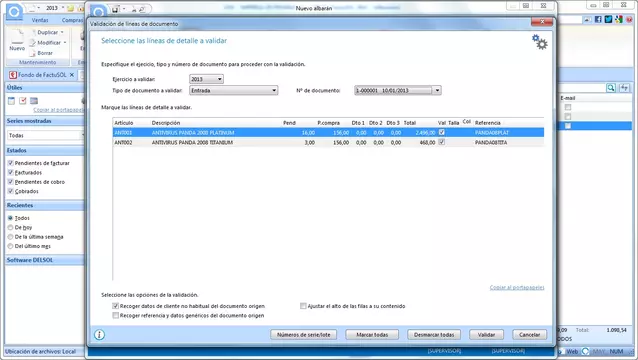Viewport: 638px width, 360px height.
Task: Open Nº de documento dropdown arrow
Action: pos(437,90)
